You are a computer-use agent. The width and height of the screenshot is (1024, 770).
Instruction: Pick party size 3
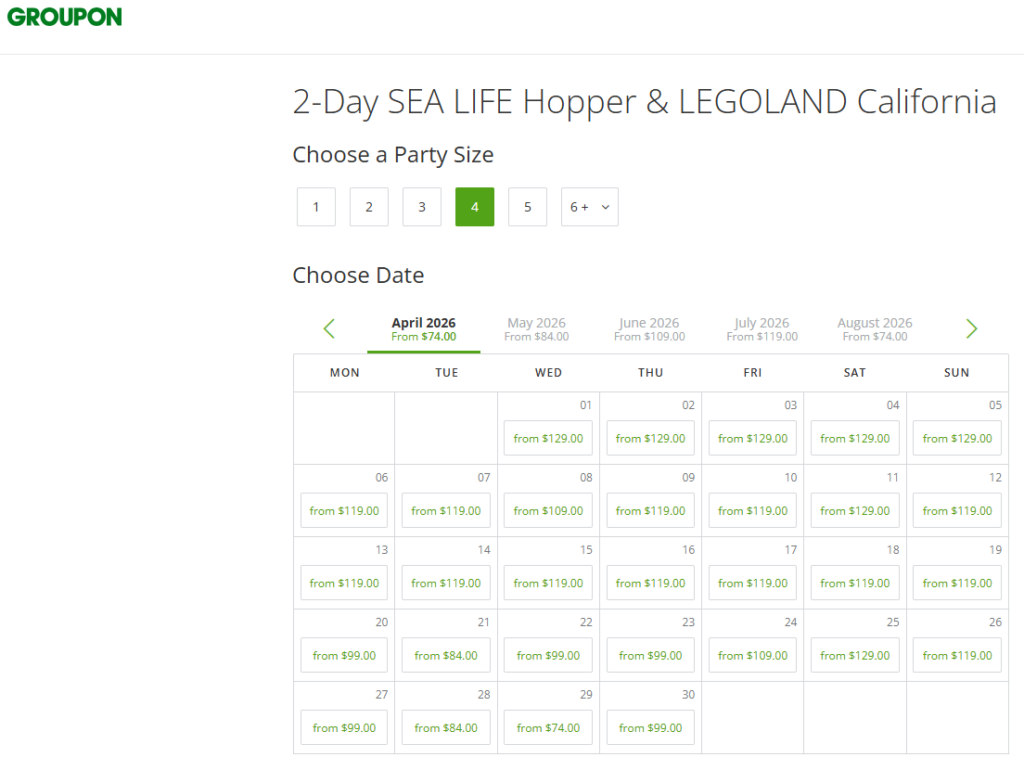pos(422,207)
